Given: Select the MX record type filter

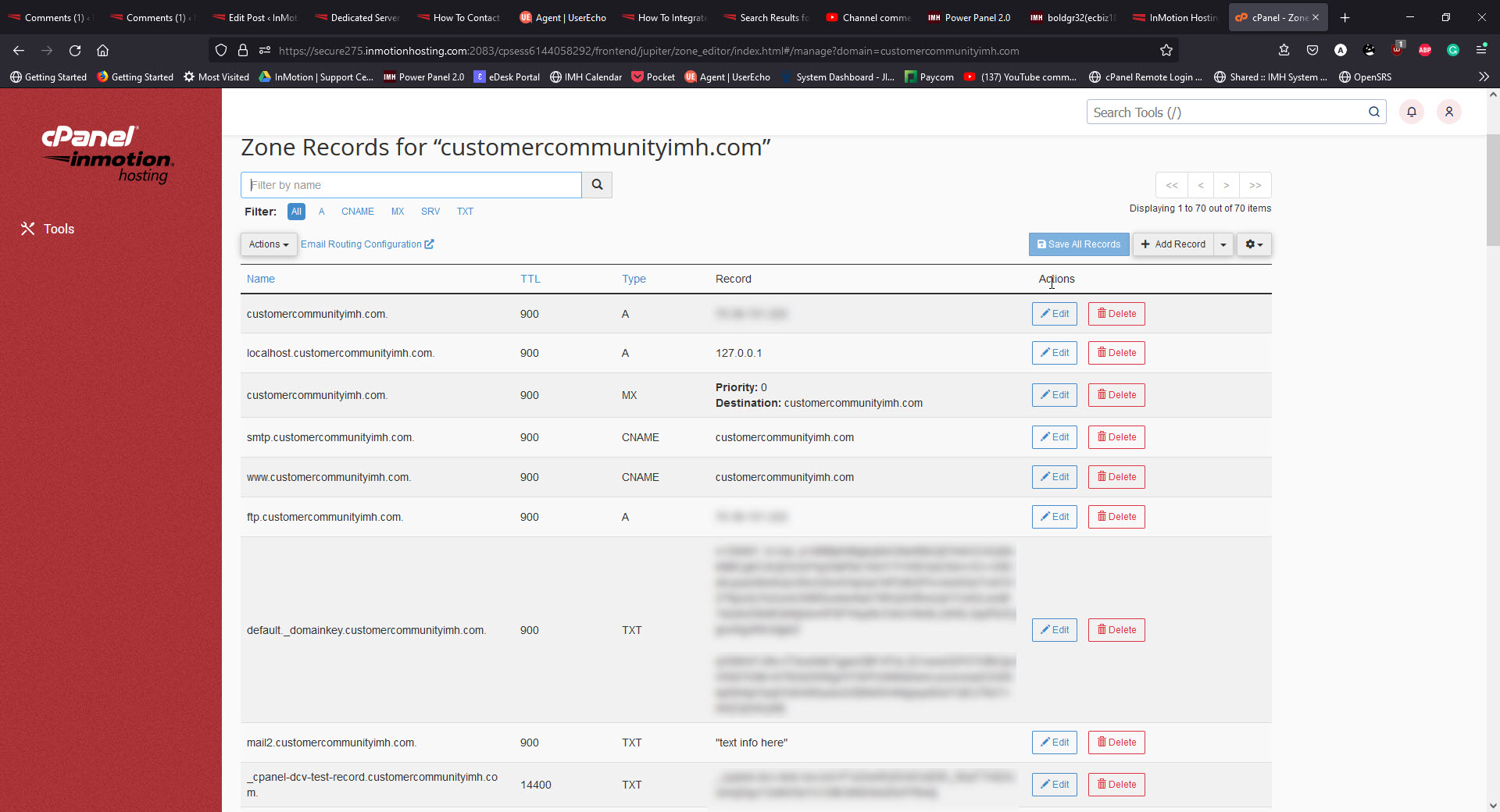Looking at the screenshot, I should tap(398, 212).
